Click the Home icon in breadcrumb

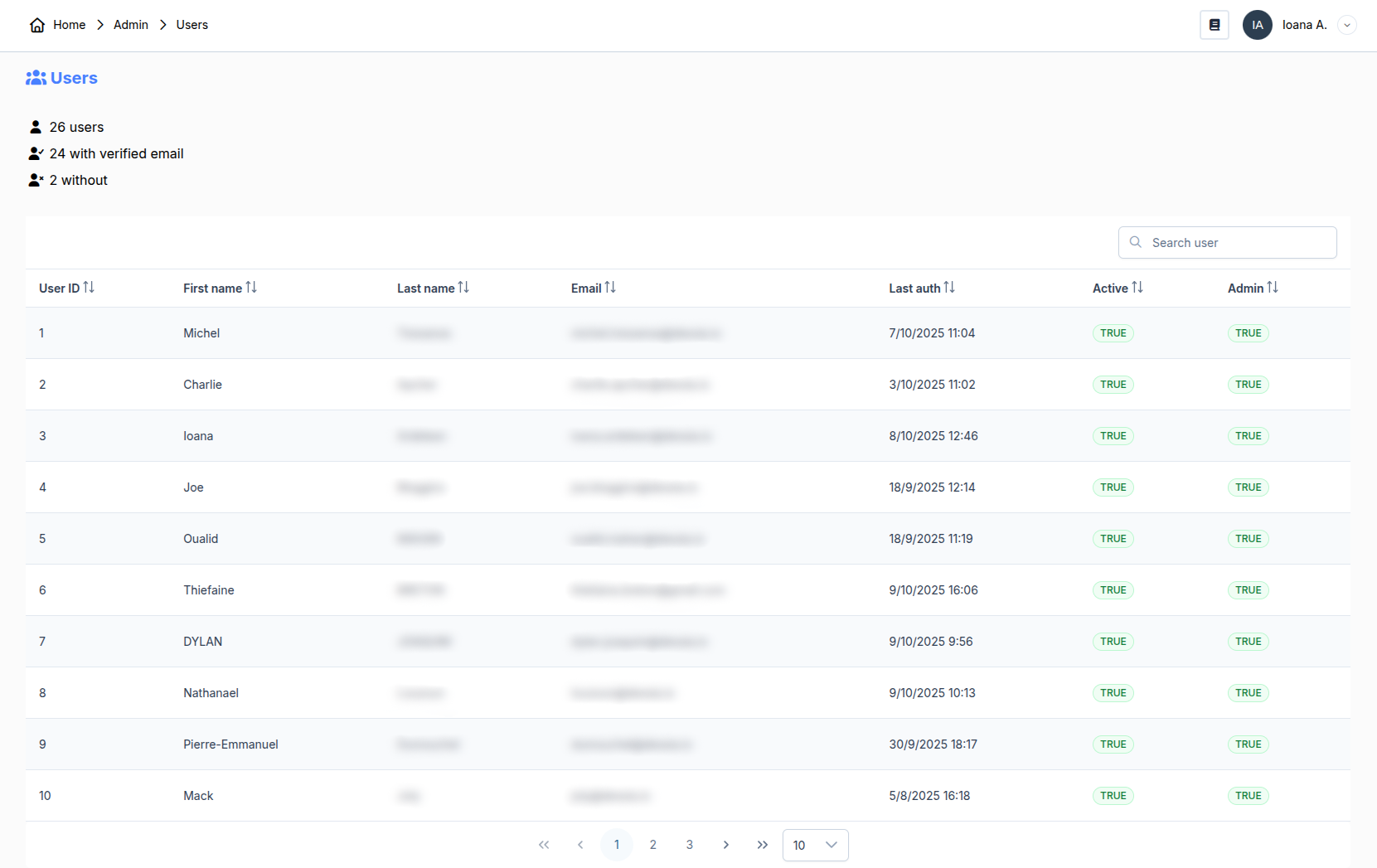point(37,25)
